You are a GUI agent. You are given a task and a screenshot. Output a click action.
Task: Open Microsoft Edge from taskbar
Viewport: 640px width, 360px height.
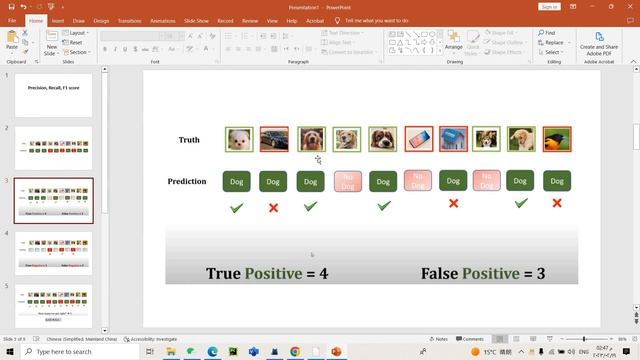[212, 351]
